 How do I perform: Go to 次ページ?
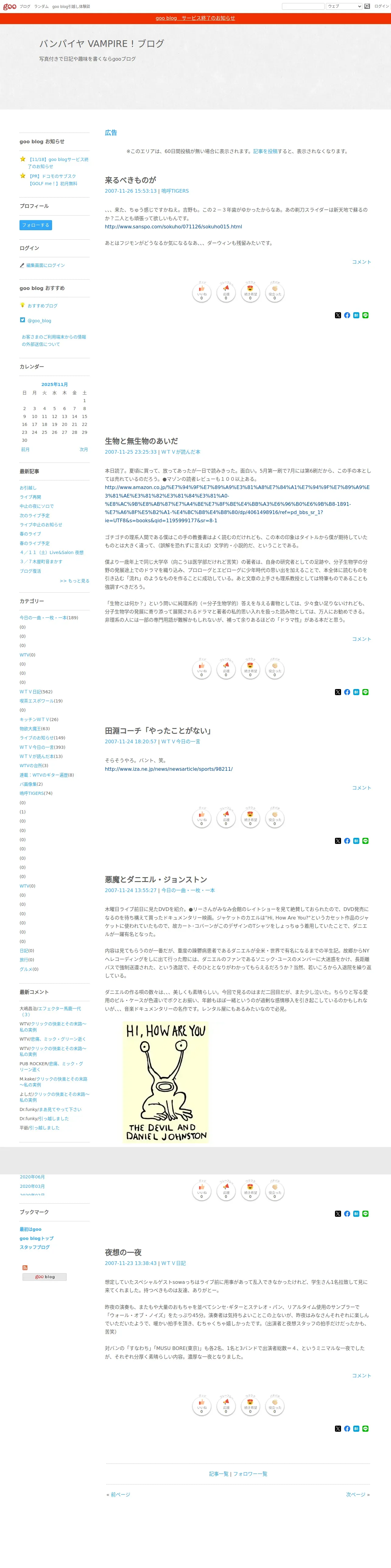point(356,1495)
